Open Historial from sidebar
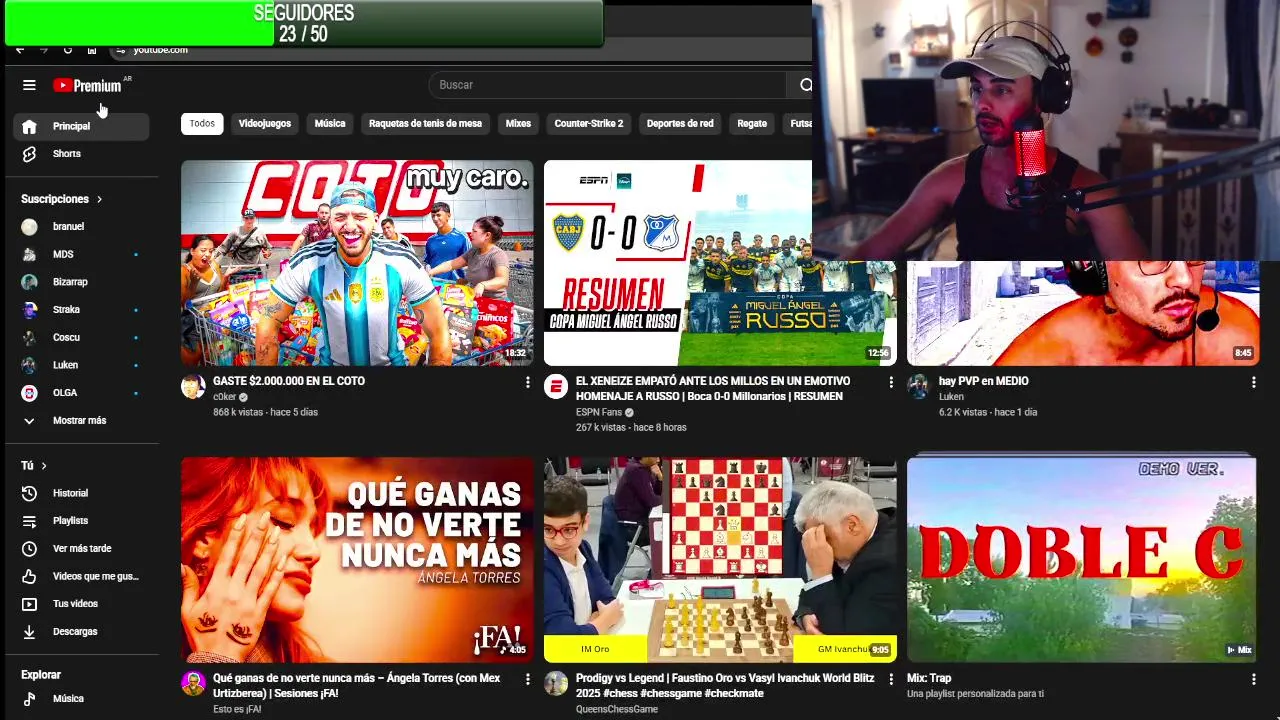Viewport: 1280px width, 720px height. [x=81, y=493]
